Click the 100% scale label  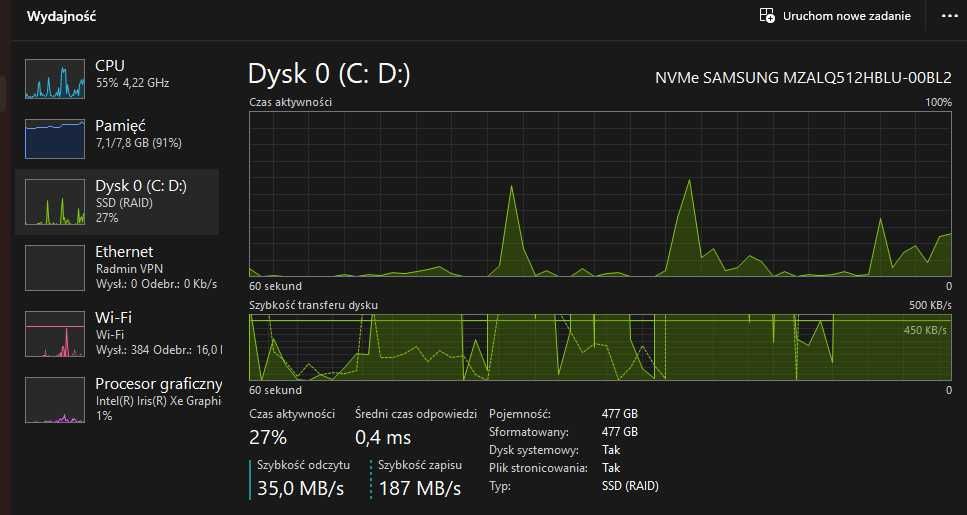939,102
